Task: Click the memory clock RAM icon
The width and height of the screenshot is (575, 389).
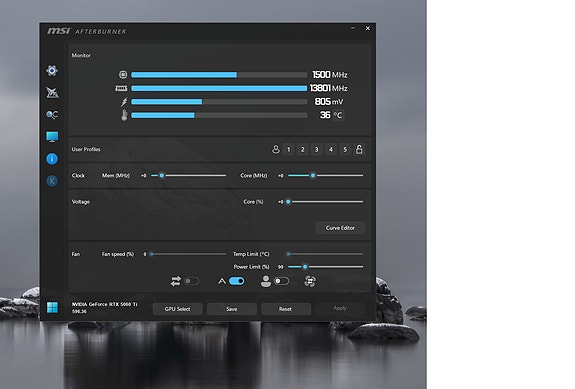Action: [x=121, y=88]
